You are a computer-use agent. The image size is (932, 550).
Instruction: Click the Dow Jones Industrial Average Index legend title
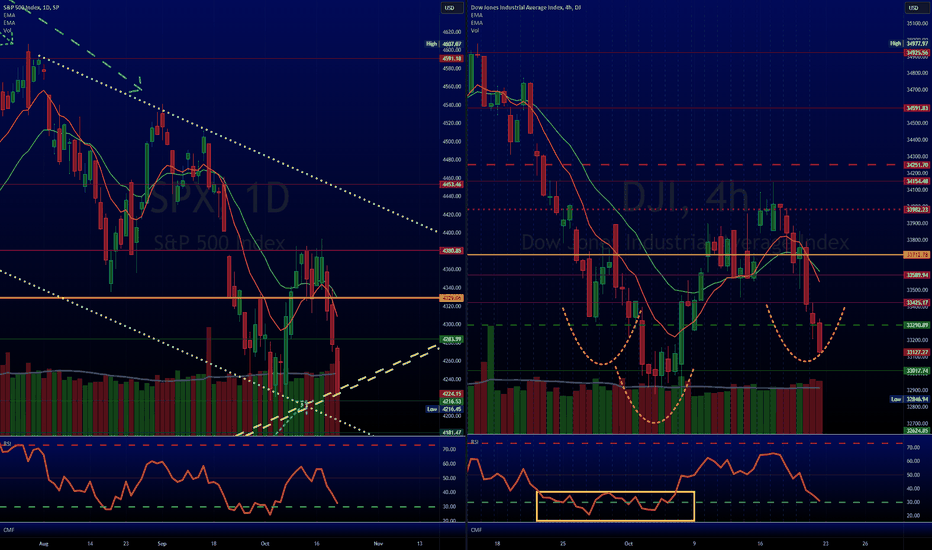coord(526,8)
